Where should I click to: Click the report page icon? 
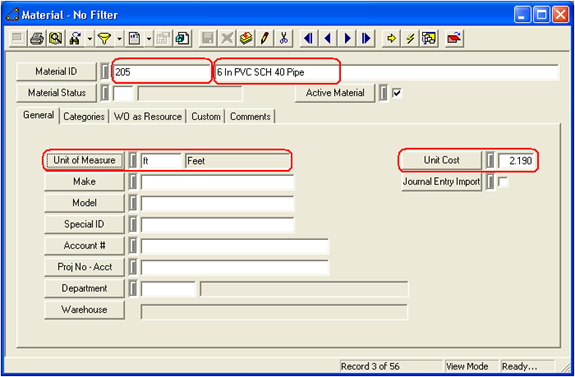point(134,38)
